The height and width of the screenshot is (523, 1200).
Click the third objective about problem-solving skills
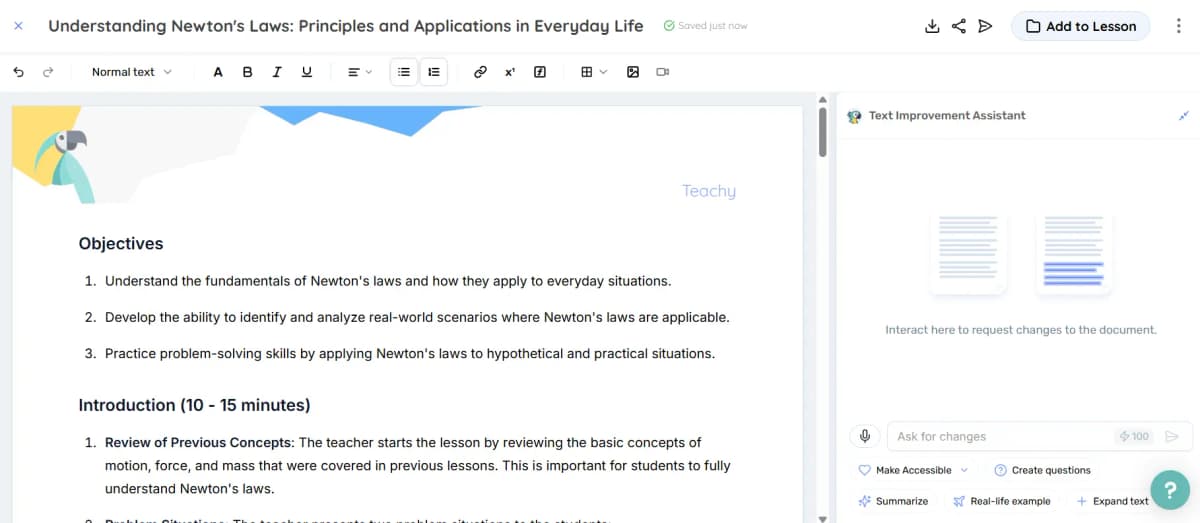pyautogui.click(x=410, y=353)
